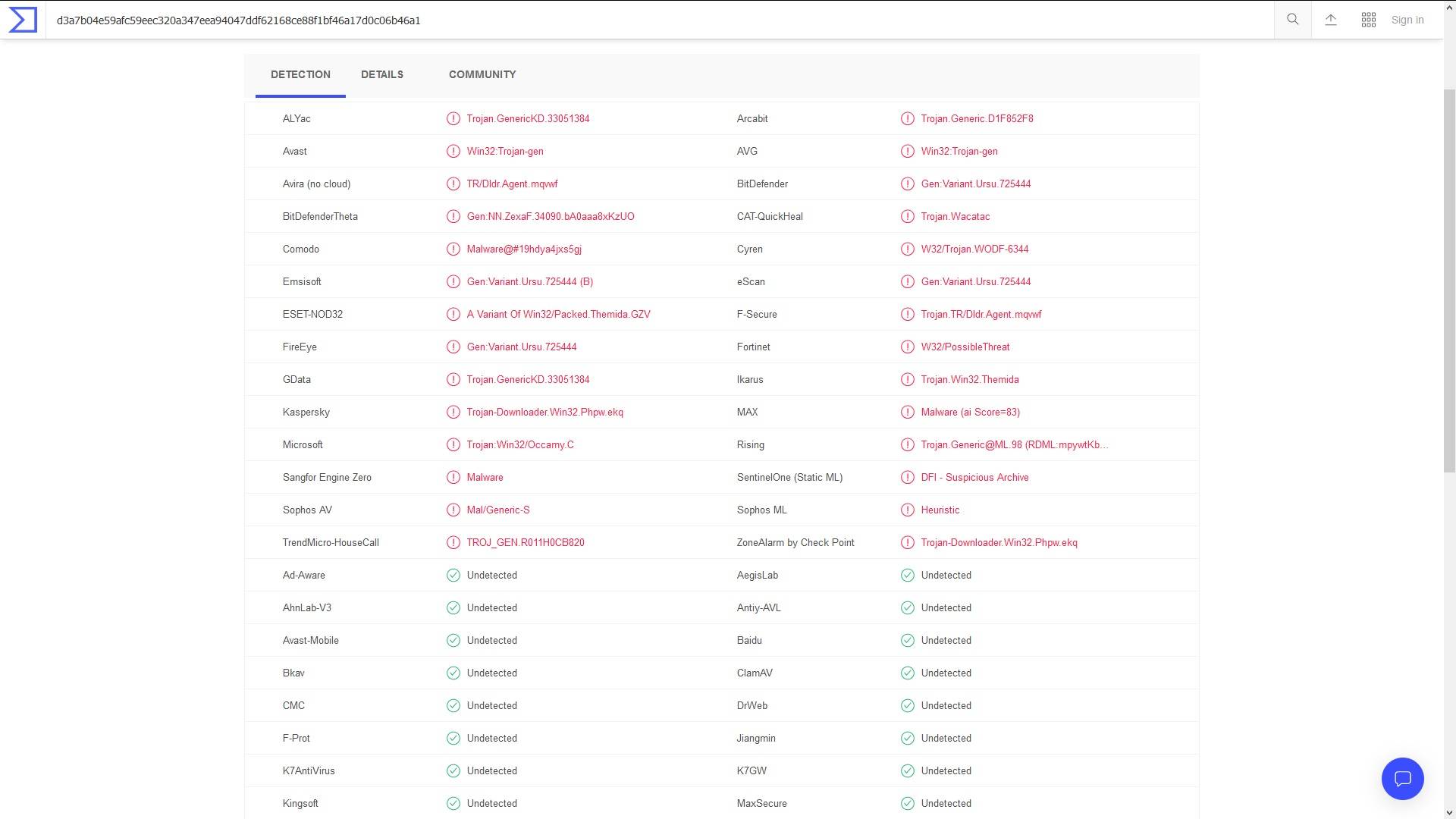This screenshot has height=819, width=1456.
Task: Click green check icon for ClamAV
Action: tap(908, 673)
